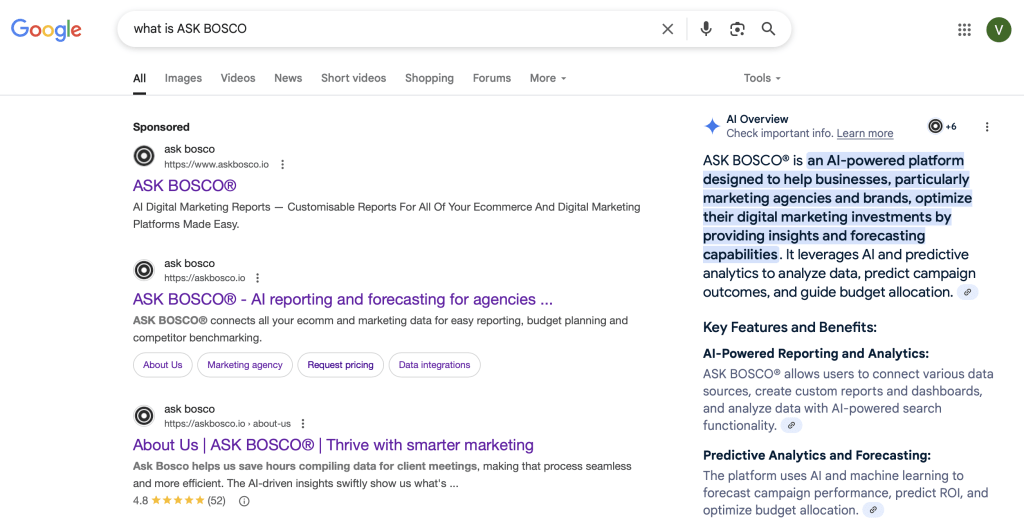
Task: Switch to the News tab
Action: tap(288, 78)
